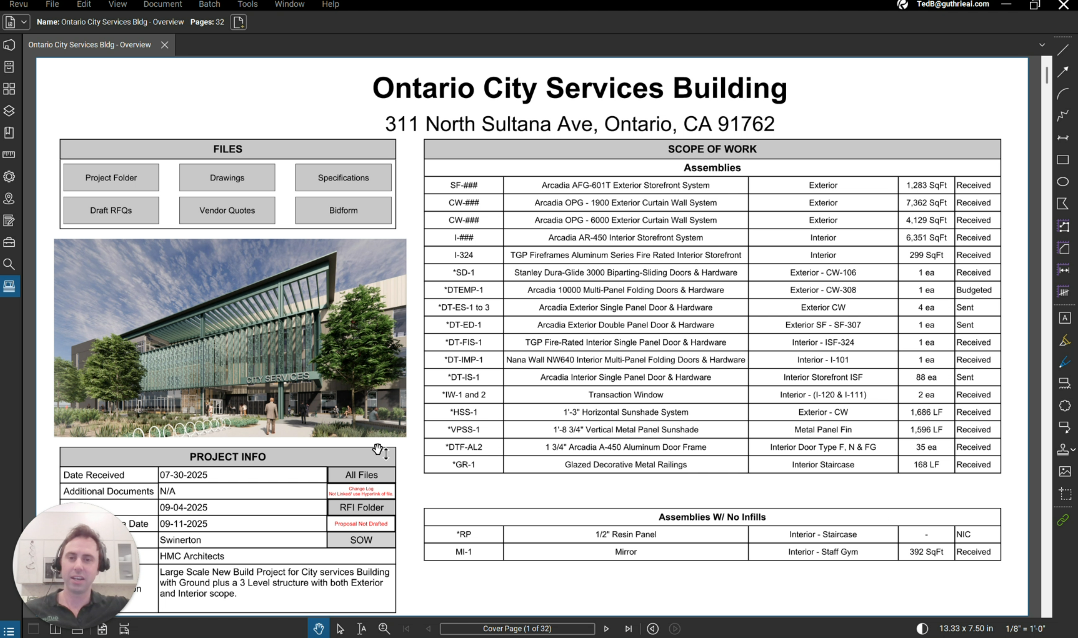The height and width of the screenshot is (638, 1078).
Task: Activate the Pan hand tool
Action: pyautogui.click(x=318, y=628)
